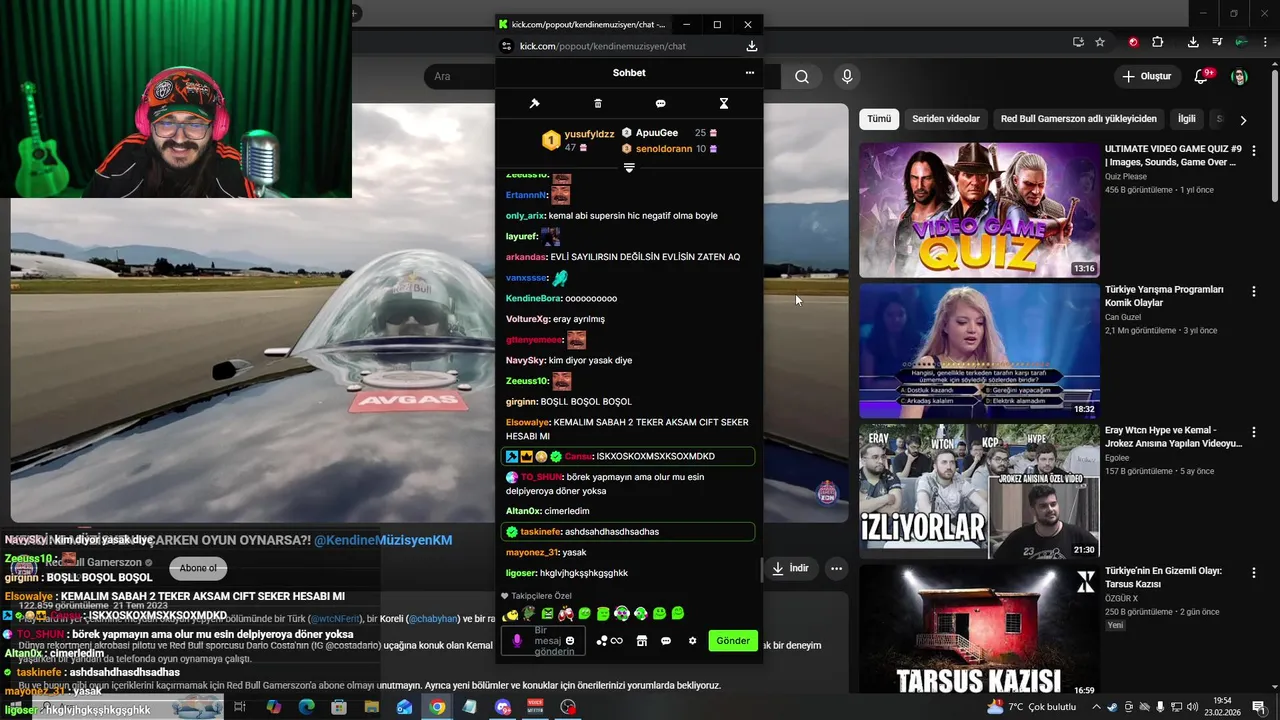Open YouTube notifications bell
This screenshot has height=720, width=1280.
pyautogui.click(x=1202, y=77)
